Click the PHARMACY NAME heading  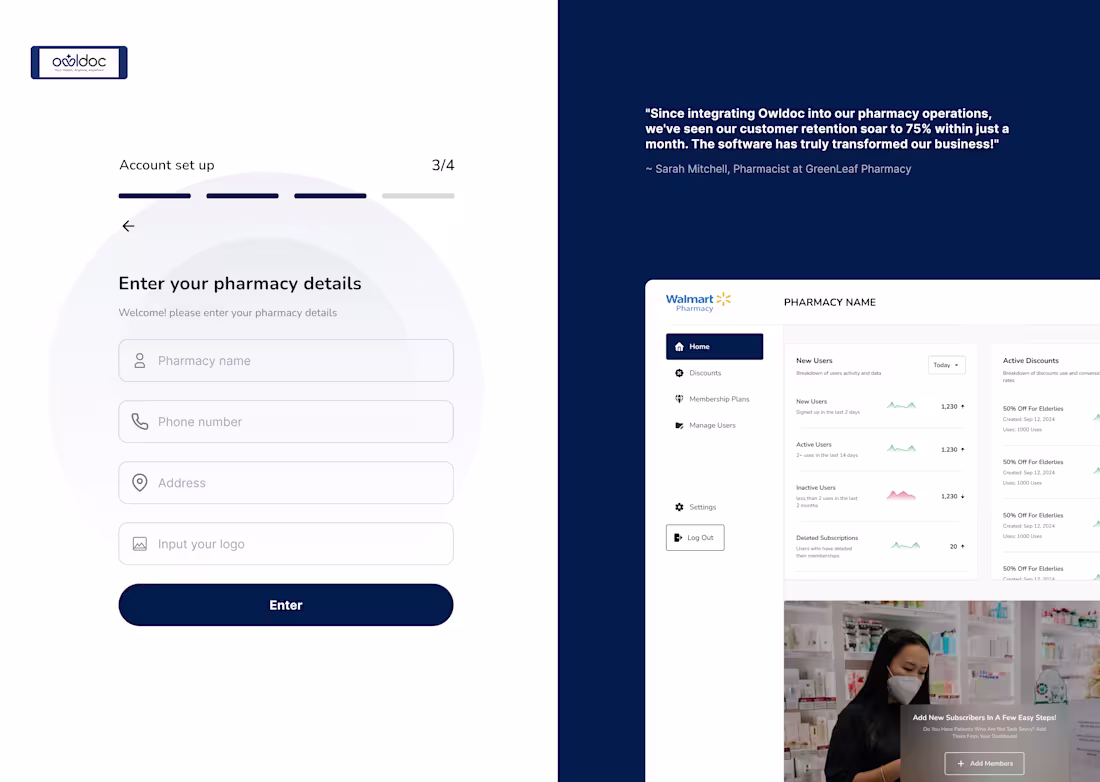(x=830, y=302)
